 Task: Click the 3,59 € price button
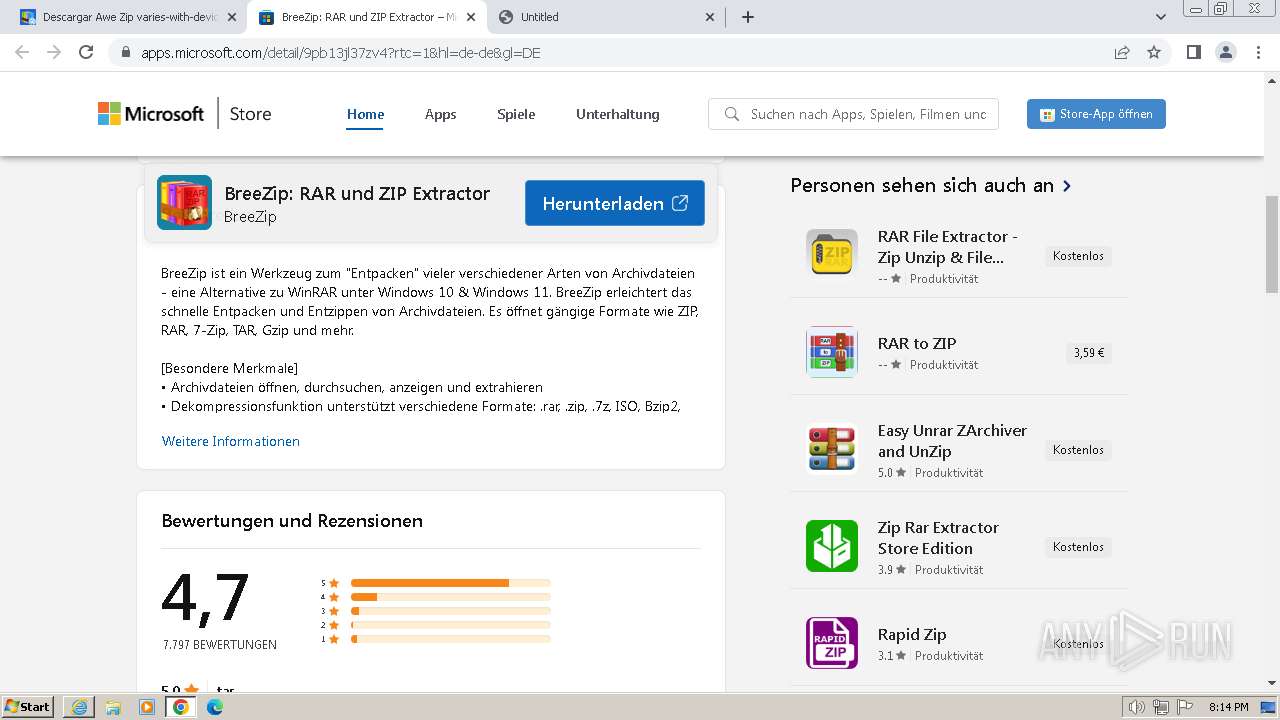[1089, 353]
